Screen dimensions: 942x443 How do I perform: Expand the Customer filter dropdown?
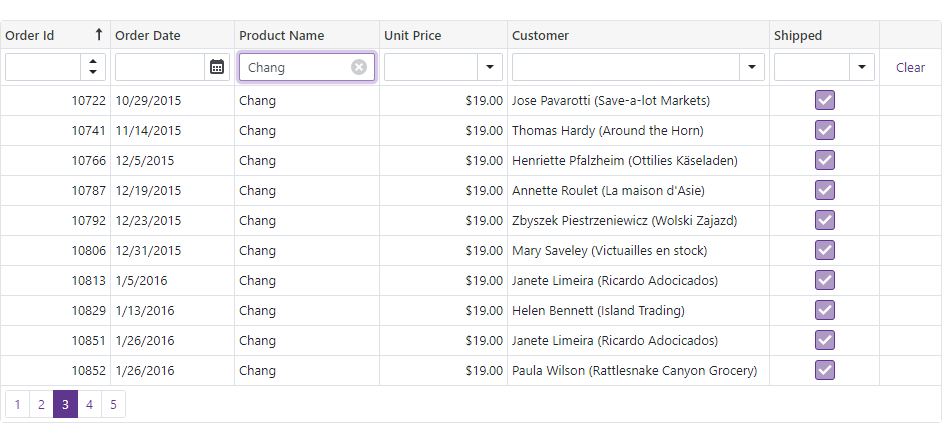pyautogui.click(x=752, y=67)
